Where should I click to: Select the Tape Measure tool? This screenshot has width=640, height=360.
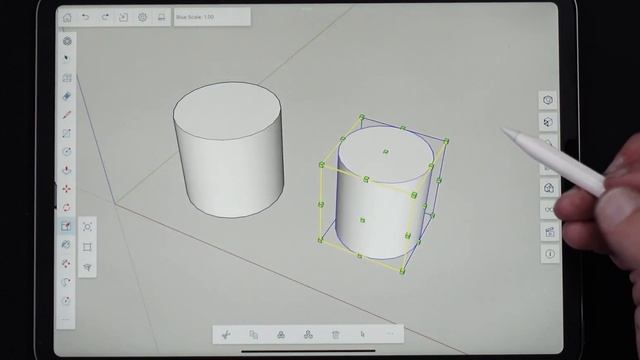coord(66,263)
